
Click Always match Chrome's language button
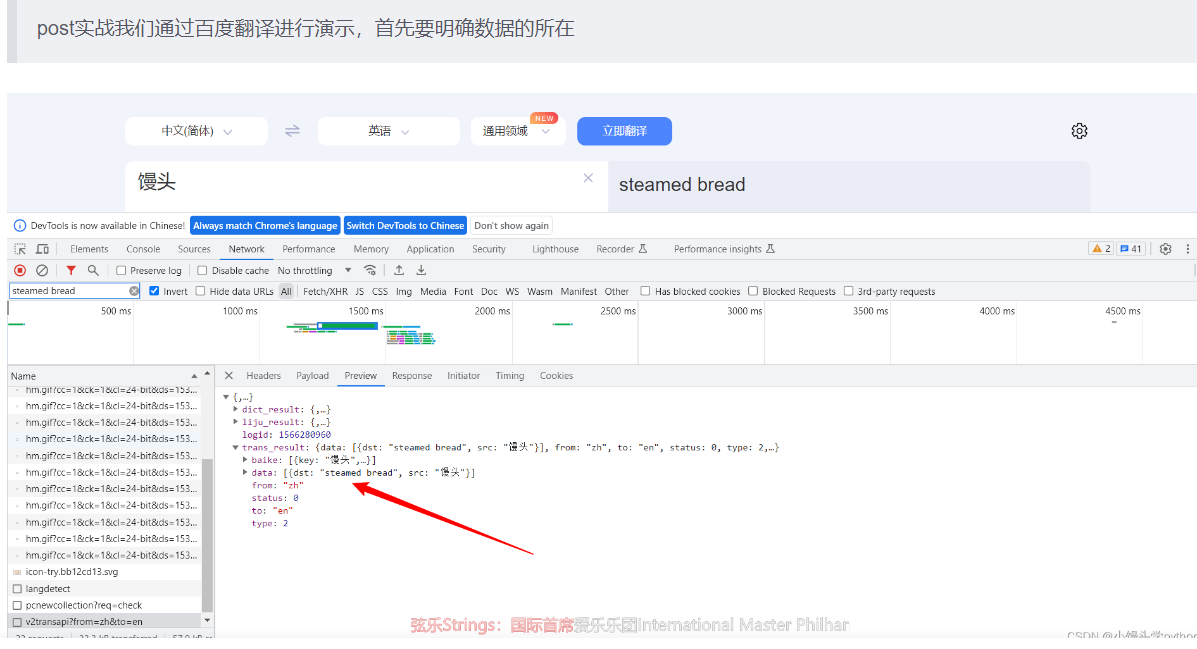pyautogui.click(x=265, y=226)
